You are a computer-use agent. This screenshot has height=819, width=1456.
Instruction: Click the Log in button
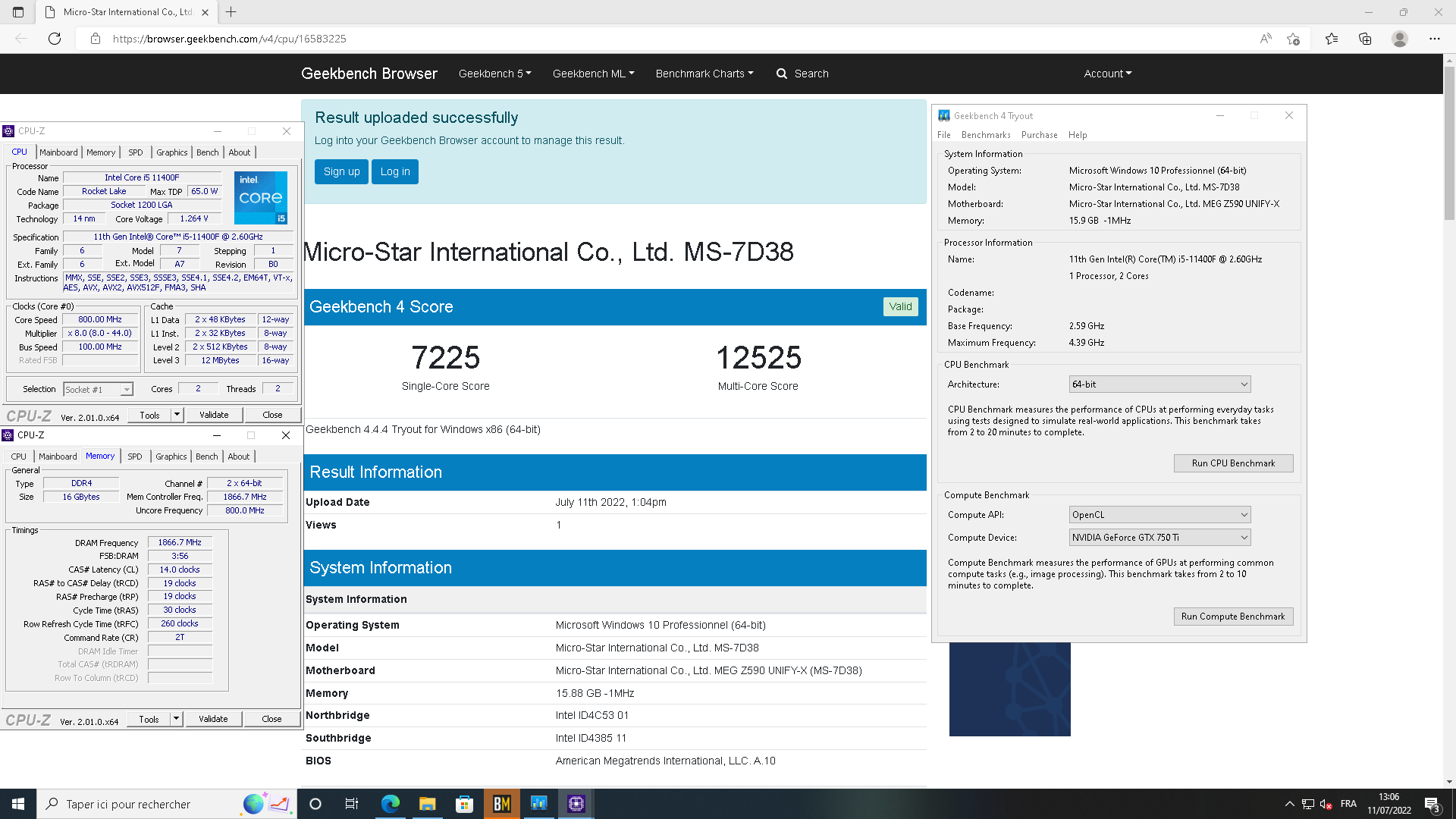coord(395,171)
